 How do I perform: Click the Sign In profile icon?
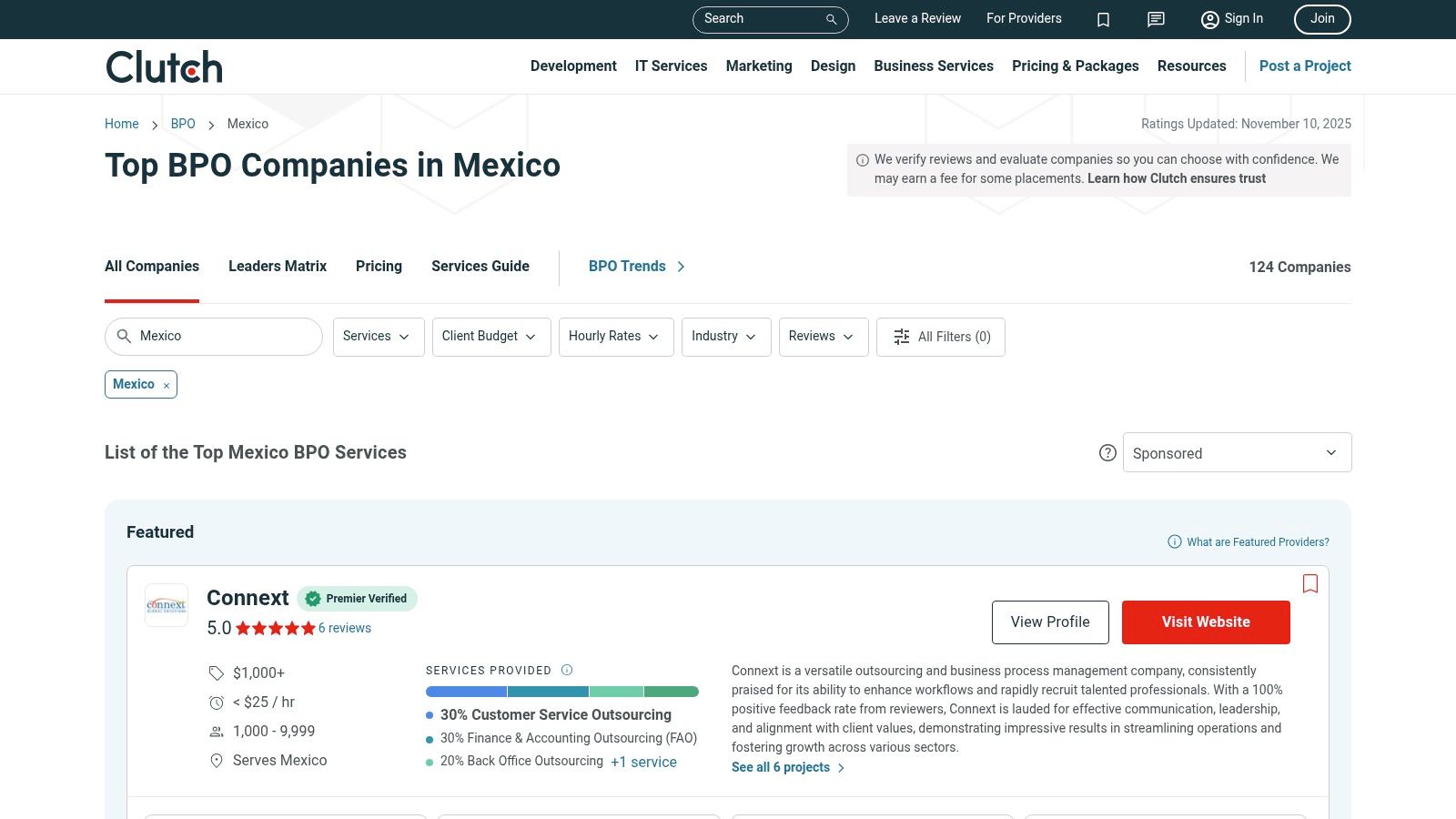pyautogui.click(x=1209, y=19)
